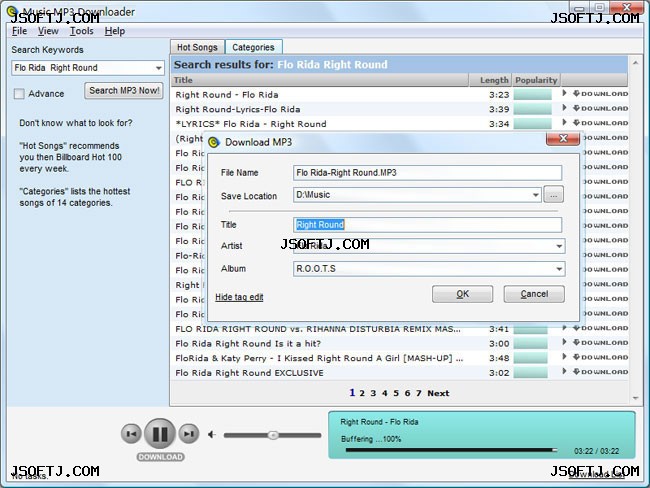
Task: Click the Title field containing Right Round
Action: pyautogui.click(x=427, y=225)
